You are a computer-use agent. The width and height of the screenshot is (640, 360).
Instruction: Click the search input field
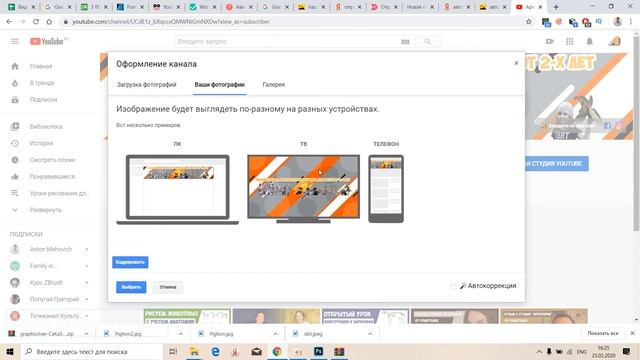(x=288, y=42)
